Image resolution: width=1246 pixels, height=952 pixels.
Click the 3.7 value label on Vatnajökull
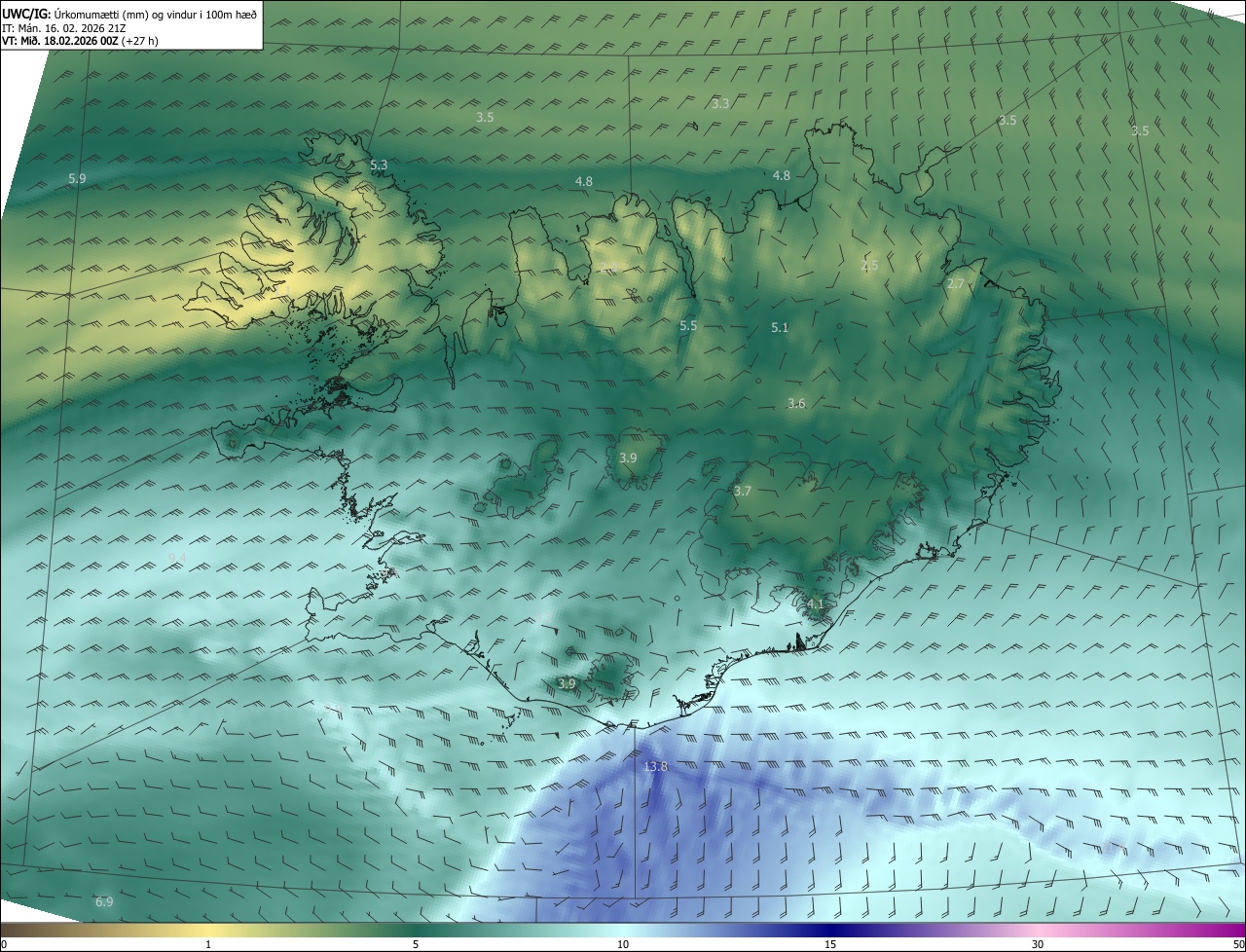click(x=743, y=492)
